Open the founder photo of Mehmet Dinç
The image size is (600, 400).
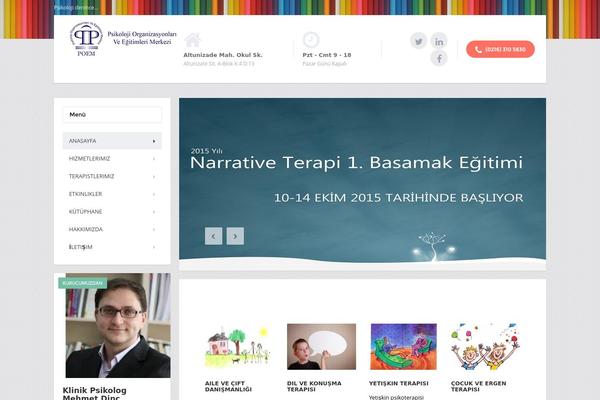coord(118,325)
